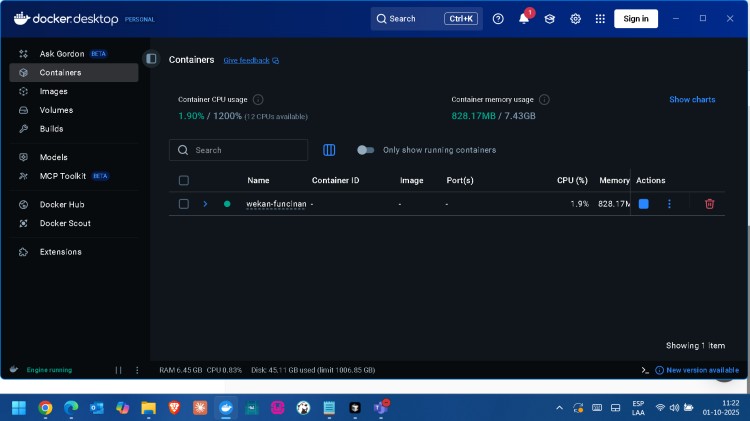Select the wekan container row checkbox

click(184, 204)
